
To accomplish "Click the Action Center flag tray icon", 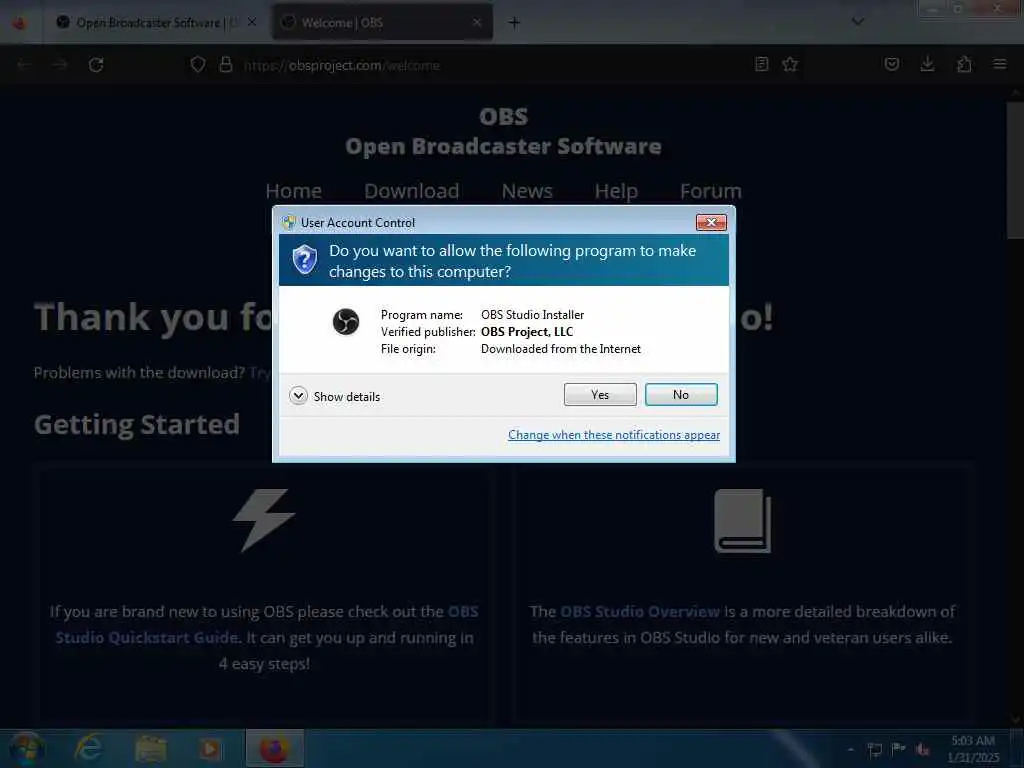I will click(x=899, y=748).
